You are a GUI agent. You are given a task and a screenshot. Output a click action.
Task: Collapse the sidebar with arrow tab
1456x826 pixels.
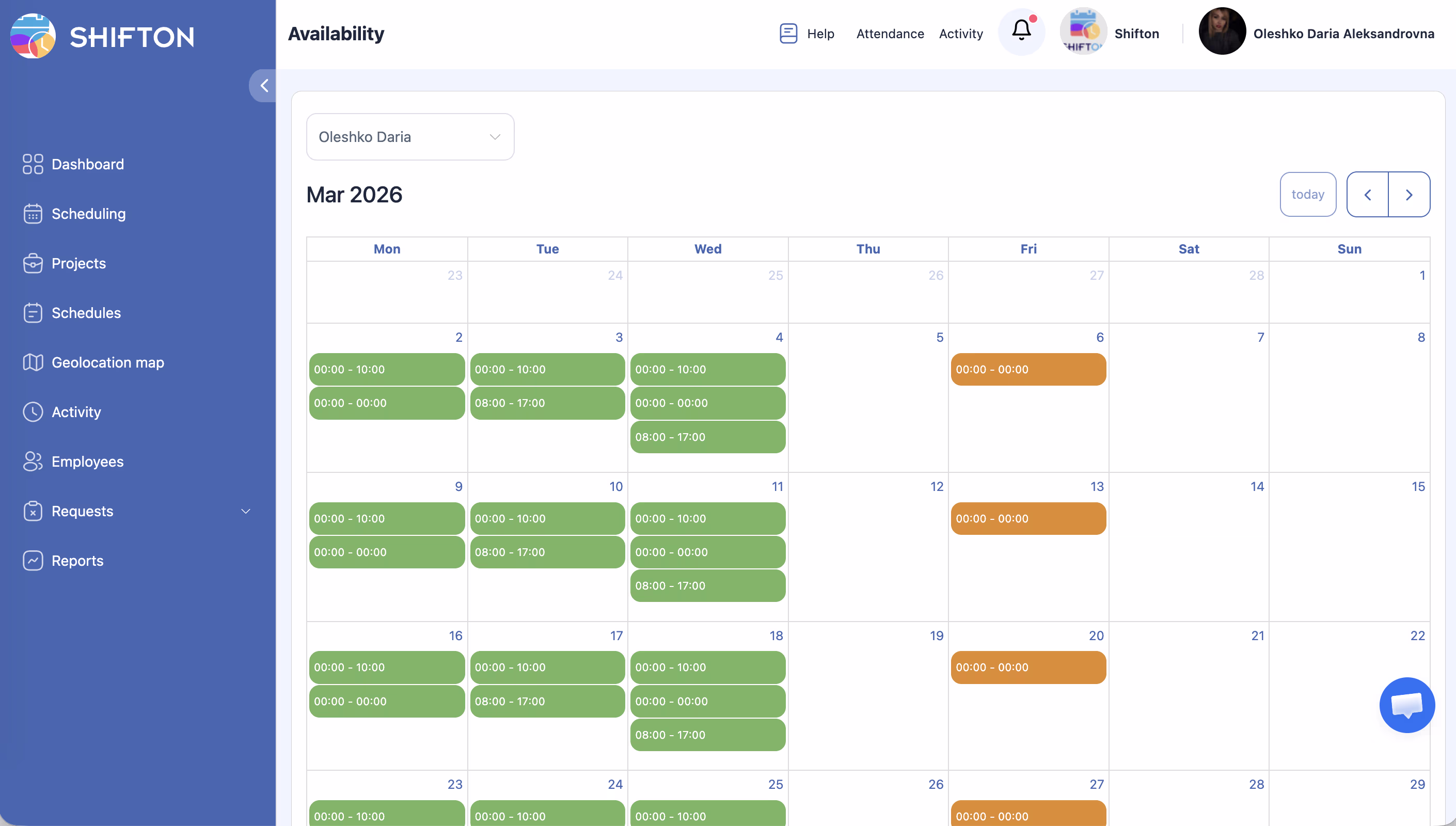[264, 86]
